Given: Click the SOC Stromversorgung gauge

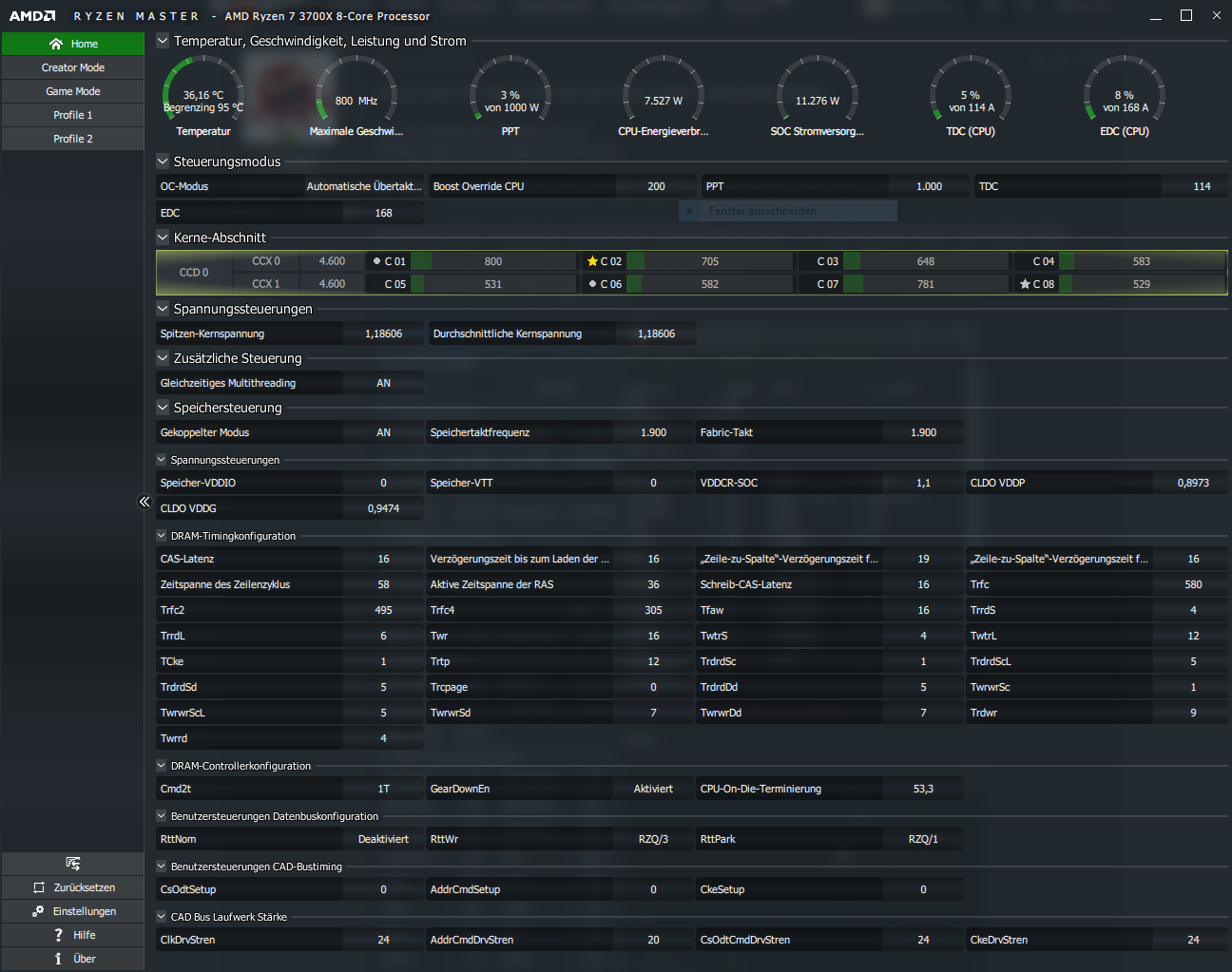Looking at the screenshot, I should pos(818,97).
